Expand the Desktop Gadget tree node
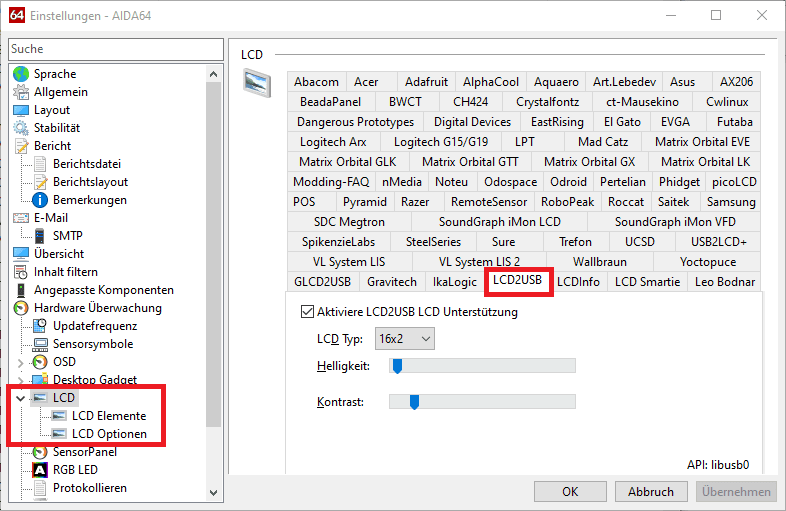The image size is (786, 511). (21, 380)
